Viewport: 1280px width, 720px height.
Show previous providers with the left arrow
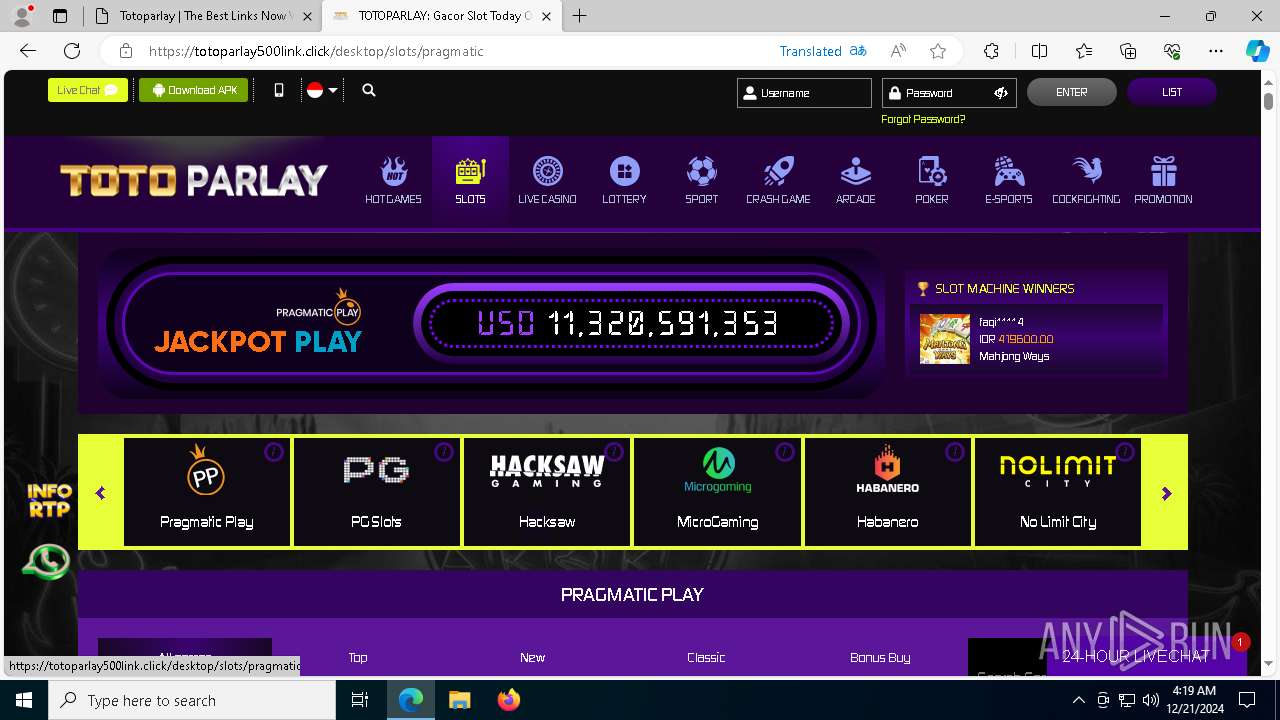pos(100,493)
